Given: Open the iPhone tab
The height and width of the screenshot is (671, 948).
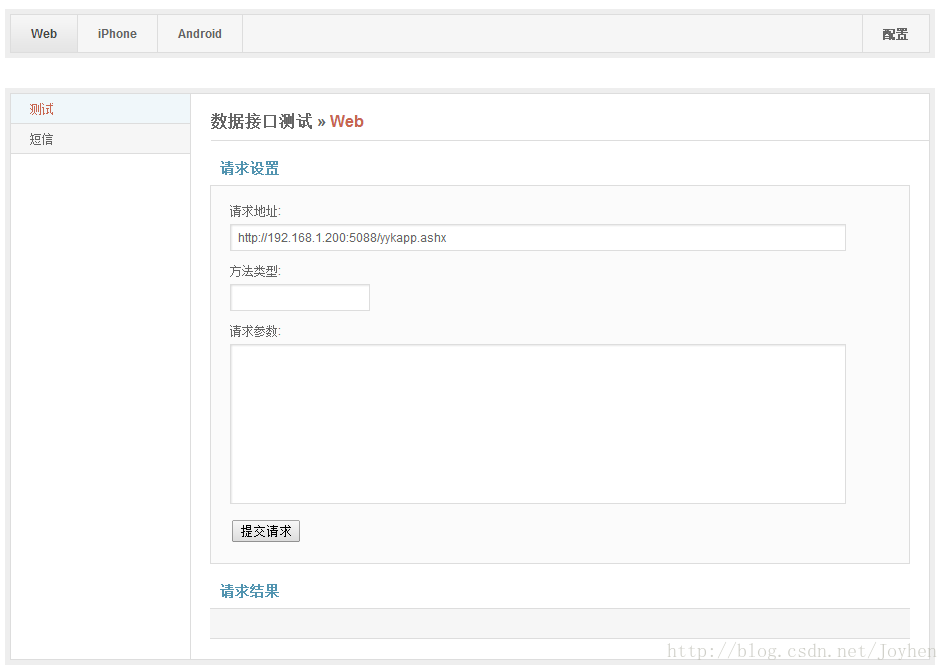Looking at the screenshot, I should point(117,34).
